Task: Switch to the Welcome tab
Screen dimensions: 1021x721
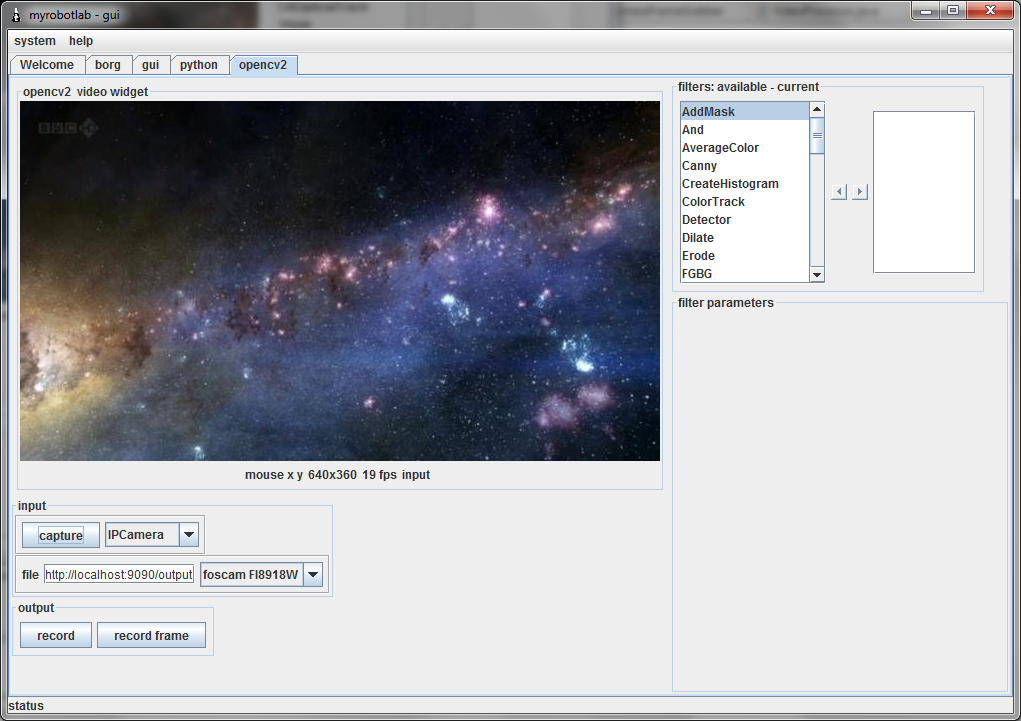Action: point(47,64)
